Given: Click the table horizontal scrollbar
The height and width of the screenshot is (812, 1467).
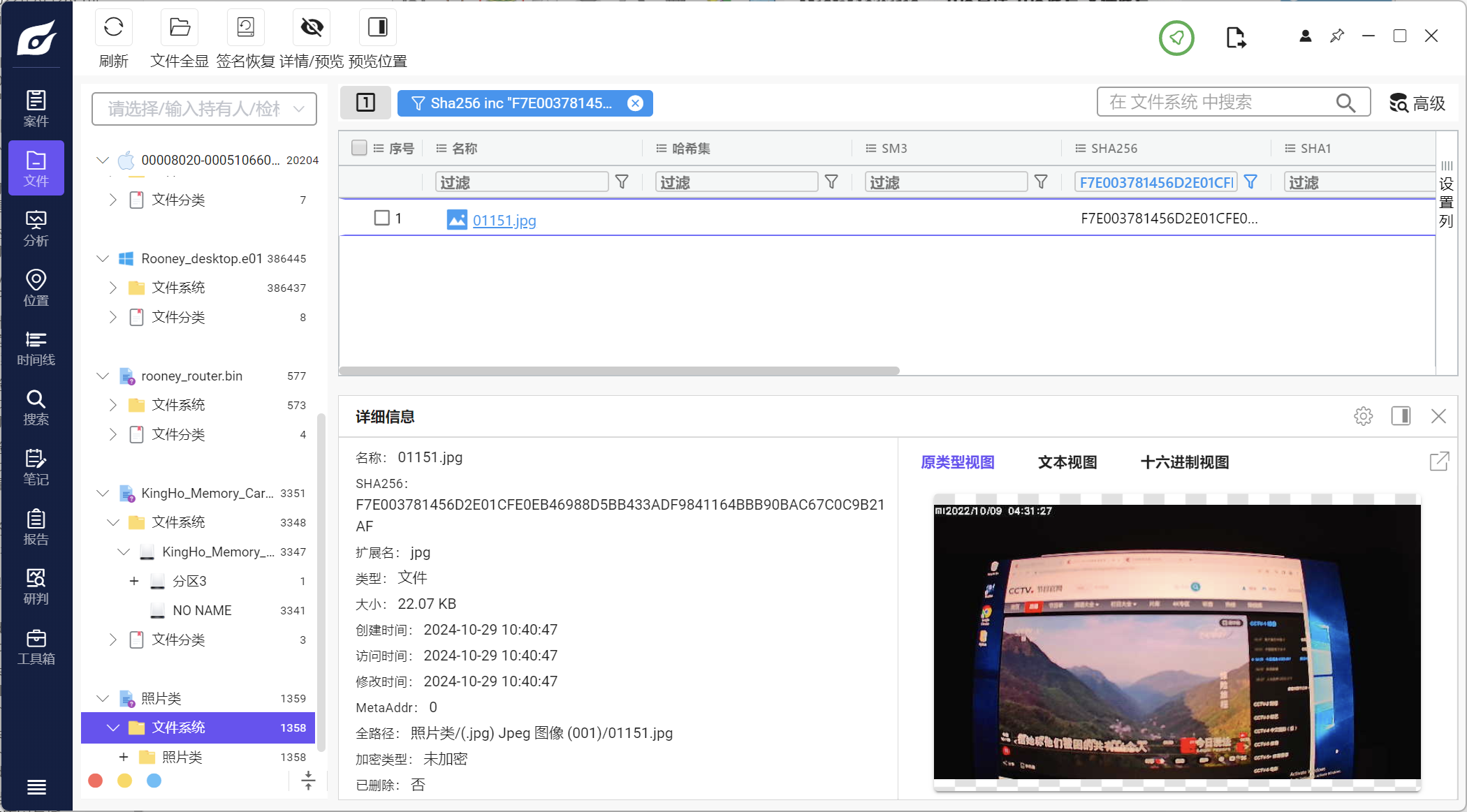Looking at the screenshot, I should pyautogui.click(x=619, y=371).
